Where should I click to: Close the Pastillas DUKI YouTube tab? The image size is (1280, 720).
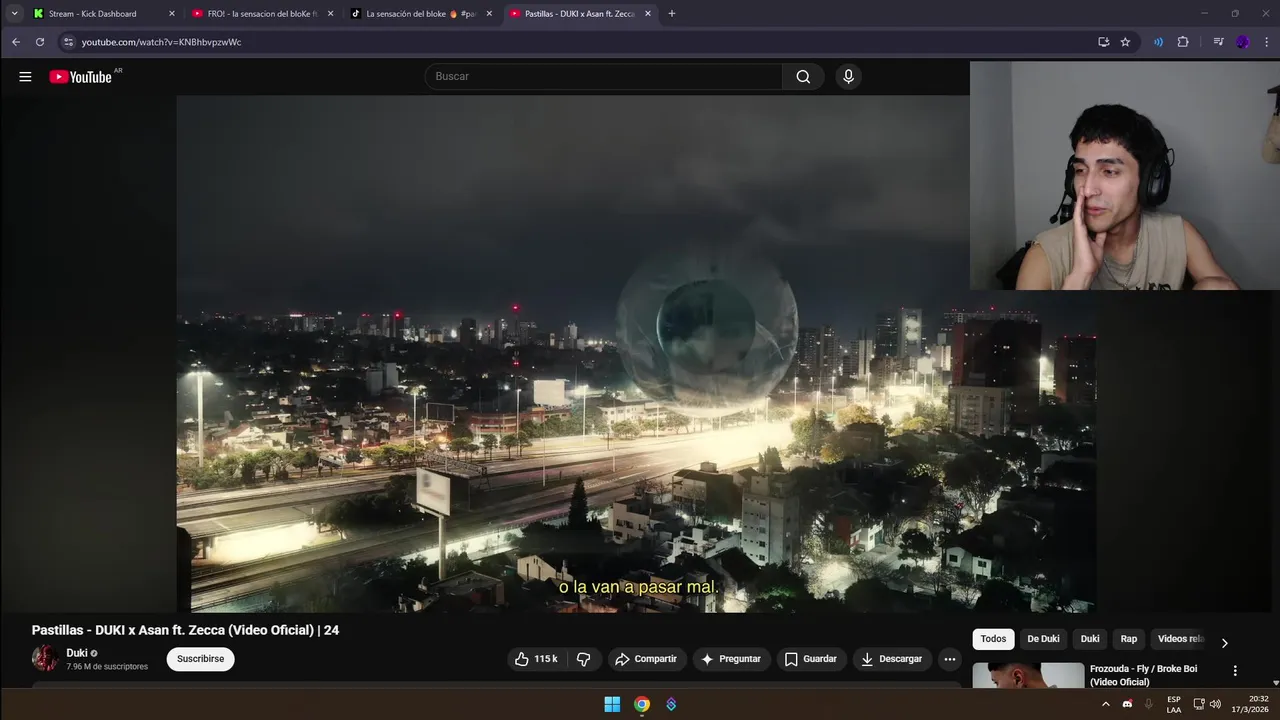tap(648, 14)
